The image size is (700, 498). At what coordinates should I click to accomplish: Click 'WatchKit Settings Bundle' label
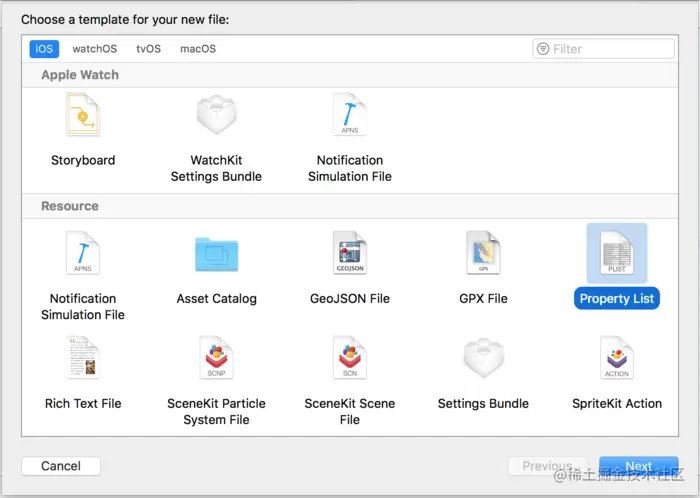pyautogui.click(x=217, y=168)
